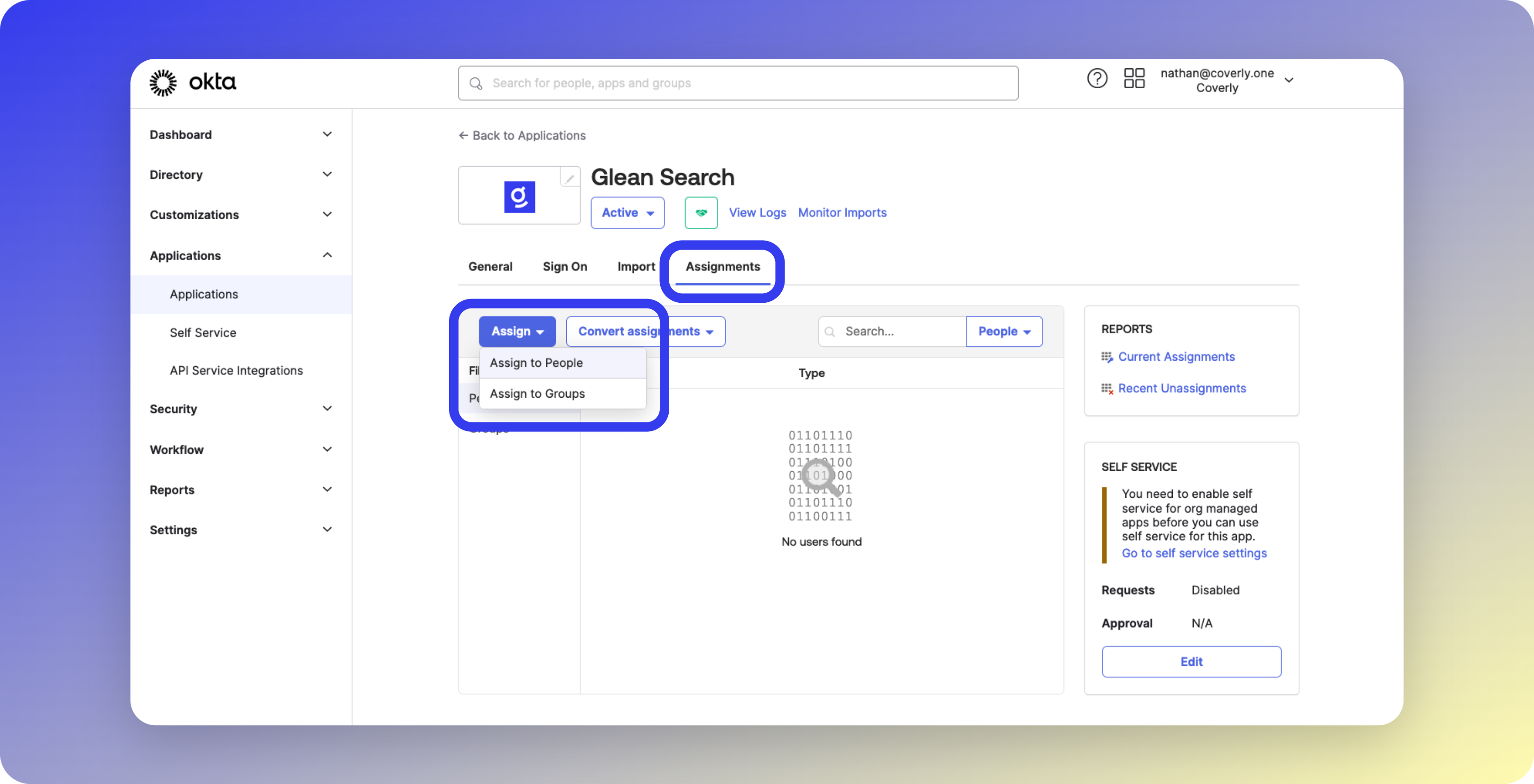Click the magnifier icon in top search bar
The image size is (1534, 784).
point(476,84)
